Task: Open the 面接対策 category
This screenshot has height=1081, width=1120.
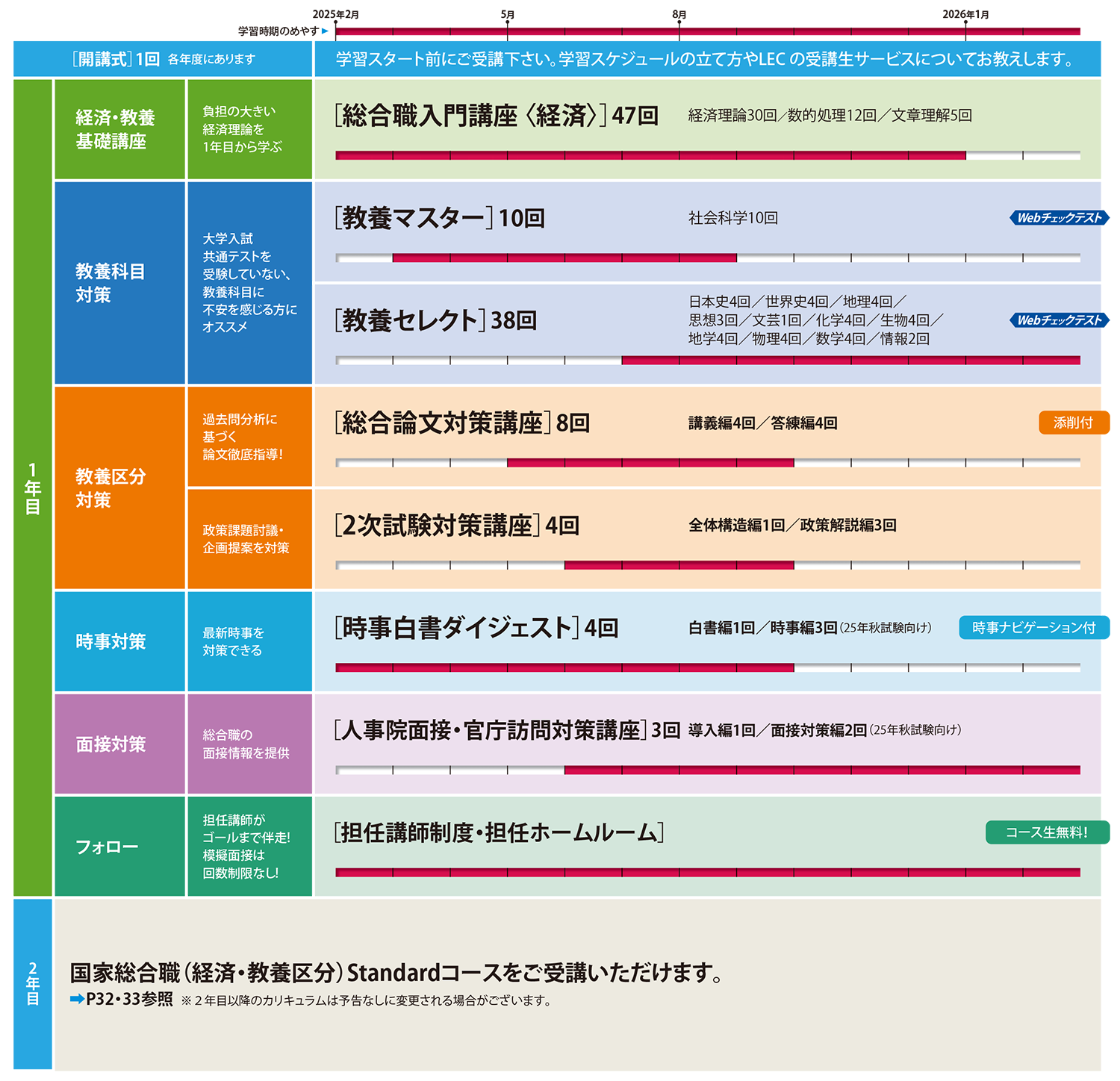Action: tap(119, 744)
